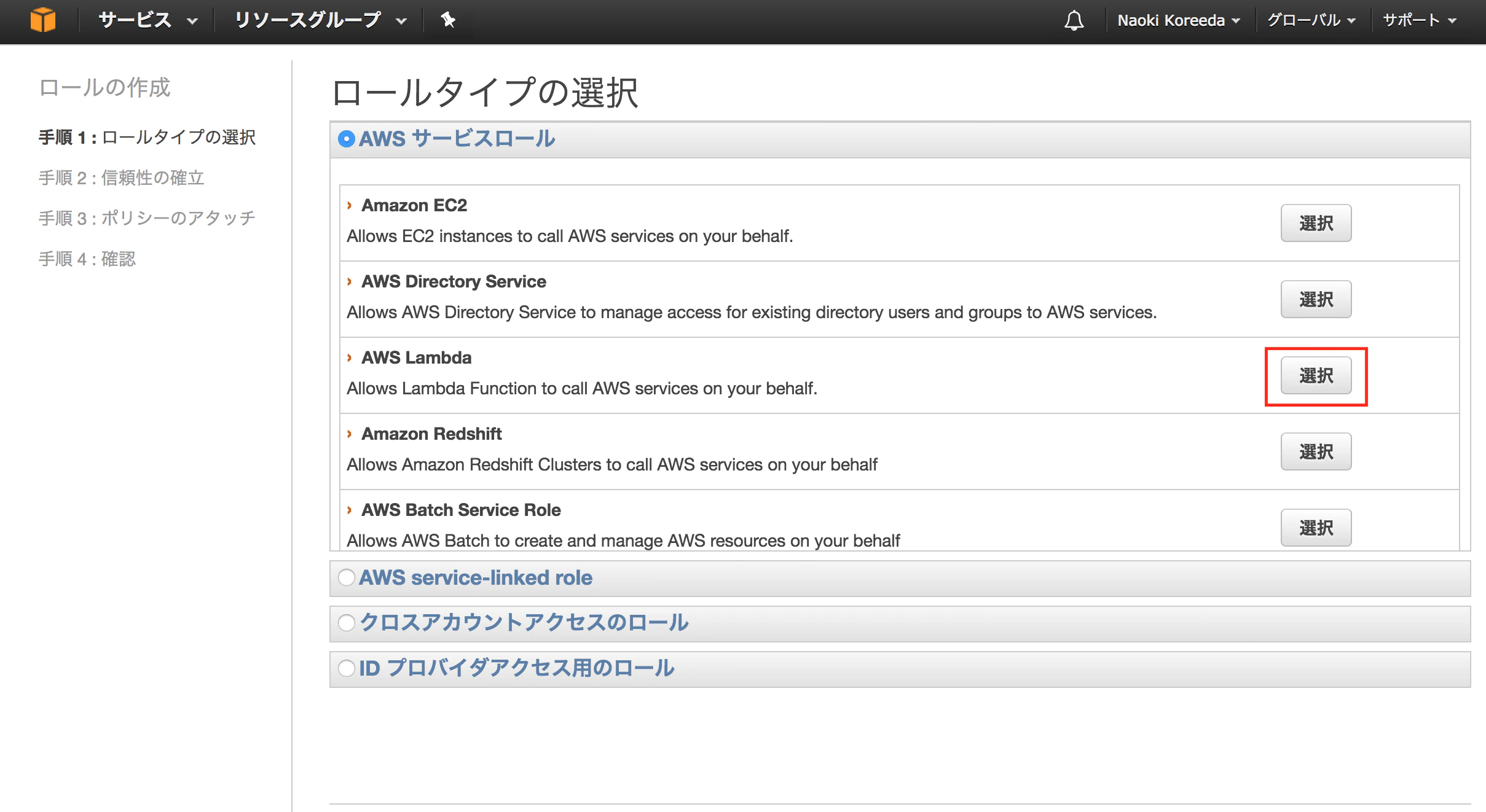Click the ID プロバイダアクセス用のロール heading
The image size is (1486, 812).
click(x=516, y=668)
